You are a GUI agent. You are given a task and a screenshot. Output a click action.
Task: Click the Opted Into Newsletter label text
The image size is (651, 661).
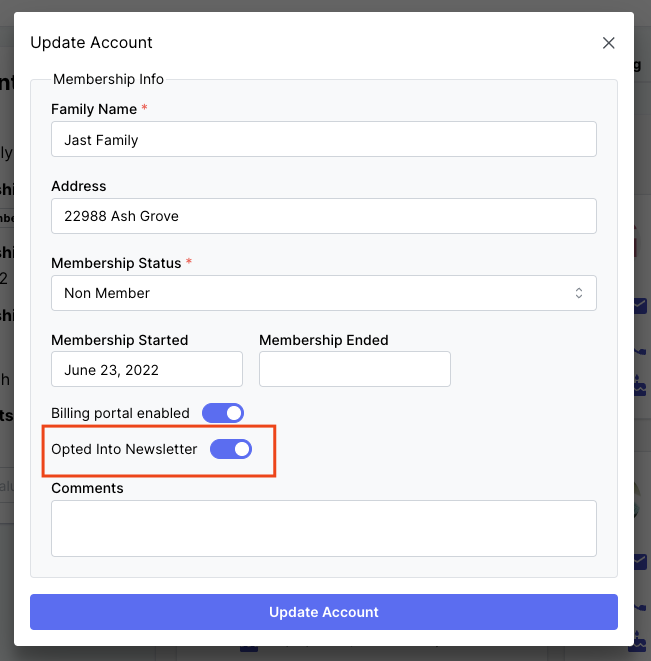124,450
